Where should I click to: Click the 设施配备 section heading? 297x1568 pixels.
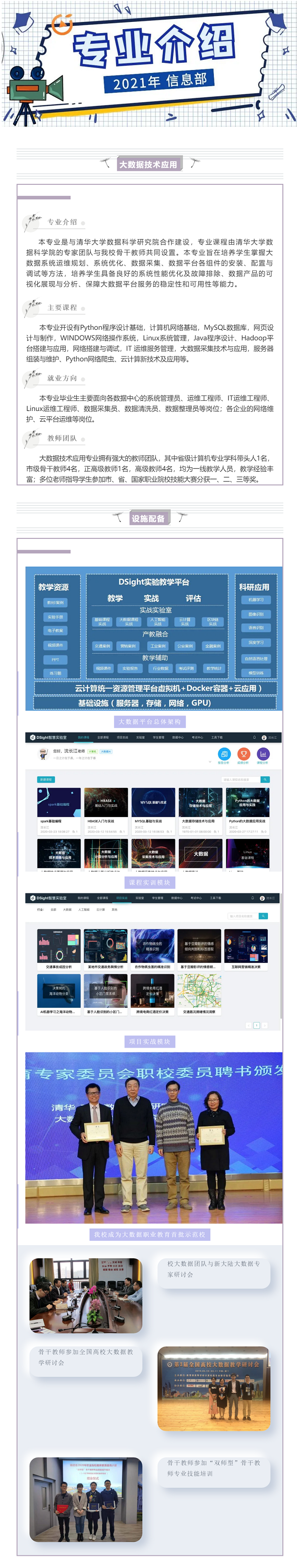(x=149, y=518)
